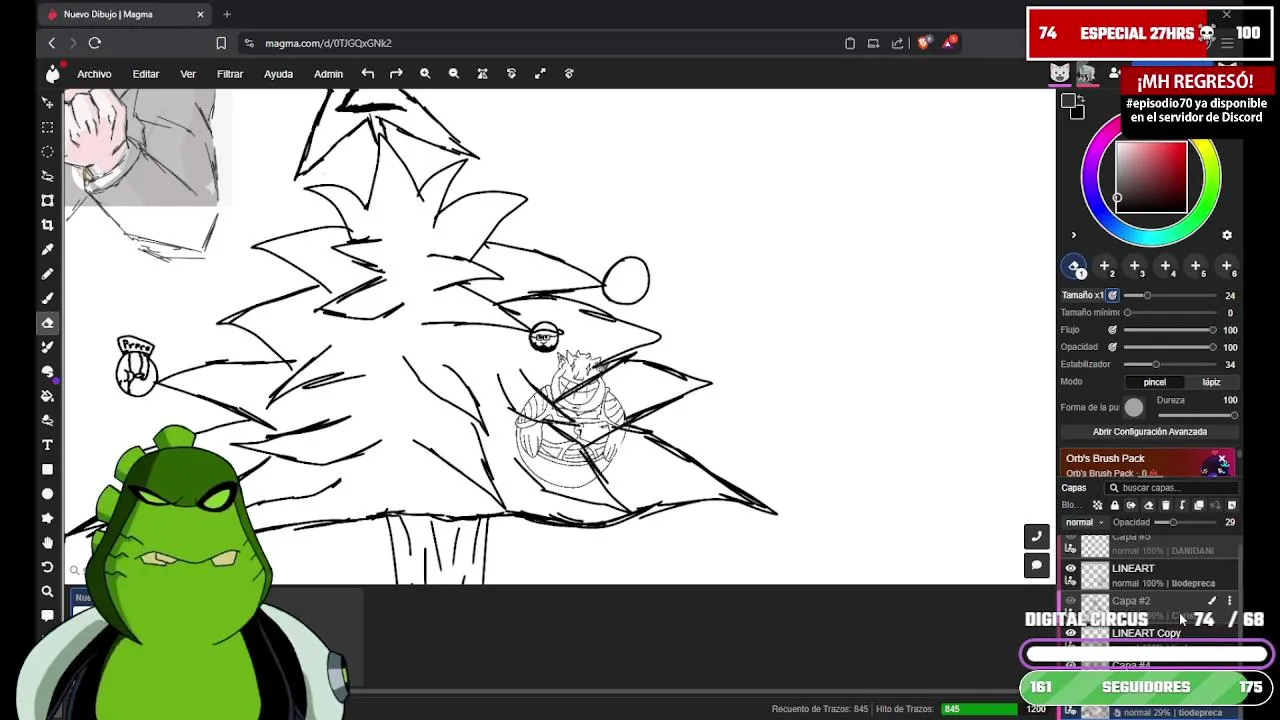Reload the browser page
The height and width of the screenshot is (720, 1280).
pyautogui.click(x=95, y=43)
